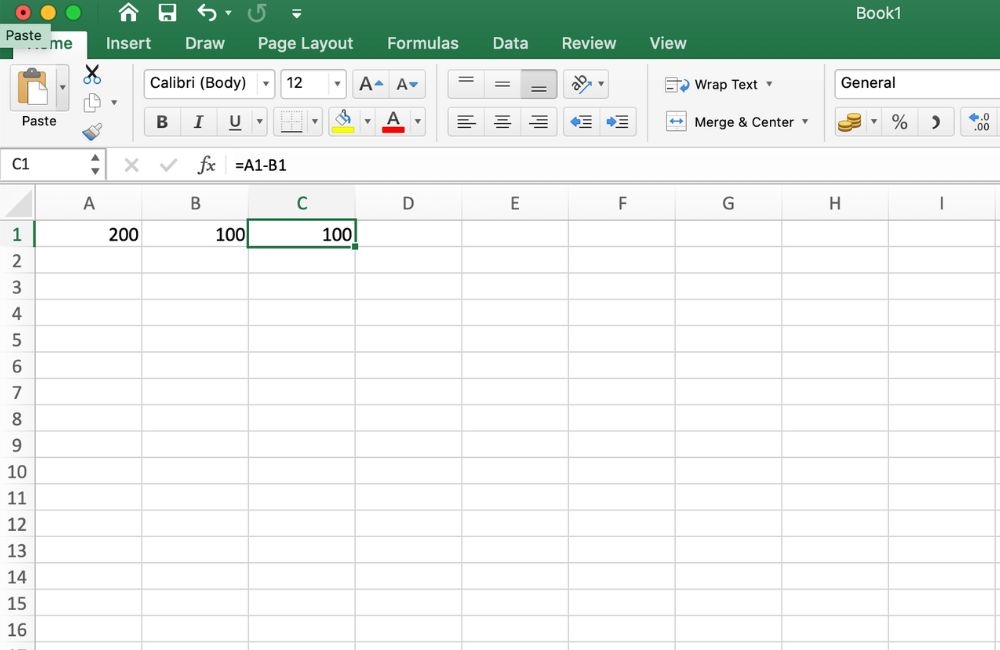This screenshot has height=650, width=1000.
Task: Click formula bar containing =A1-B1
Action: coord(614,165)
